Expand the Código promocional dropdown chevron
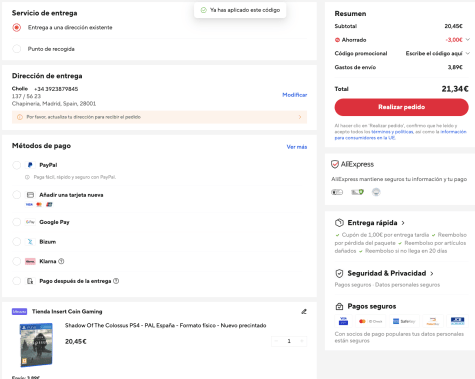 [467, 53]
